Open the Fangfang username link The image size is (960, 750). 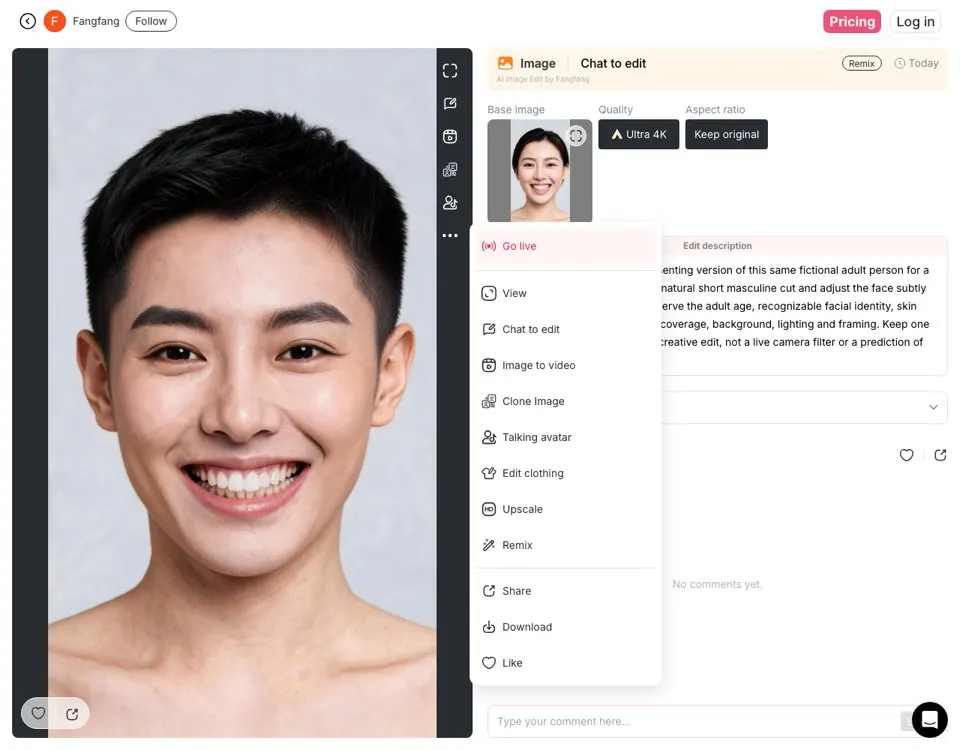coord(96,21)
